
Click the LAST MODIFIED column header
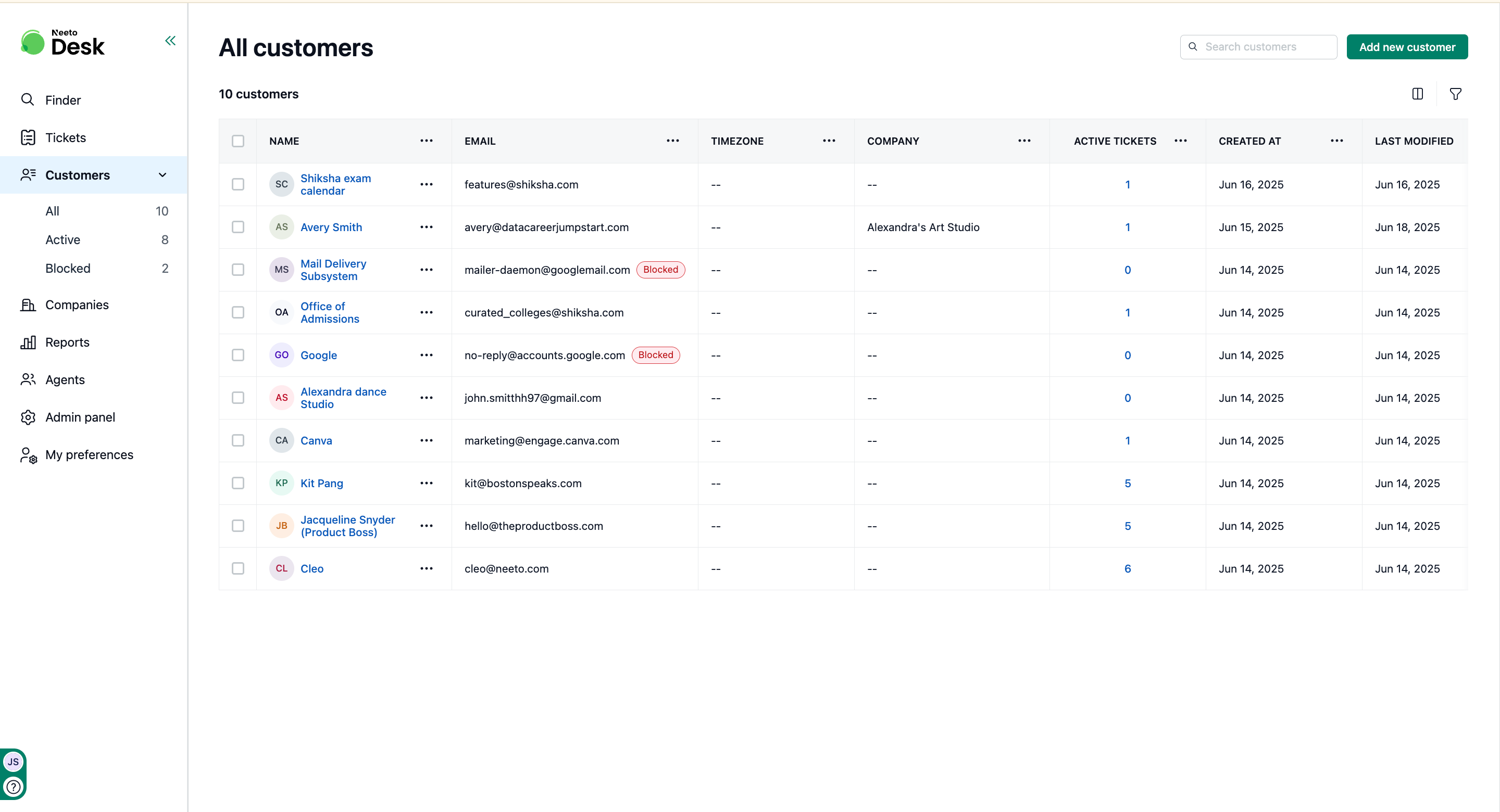click(1414, 142)
